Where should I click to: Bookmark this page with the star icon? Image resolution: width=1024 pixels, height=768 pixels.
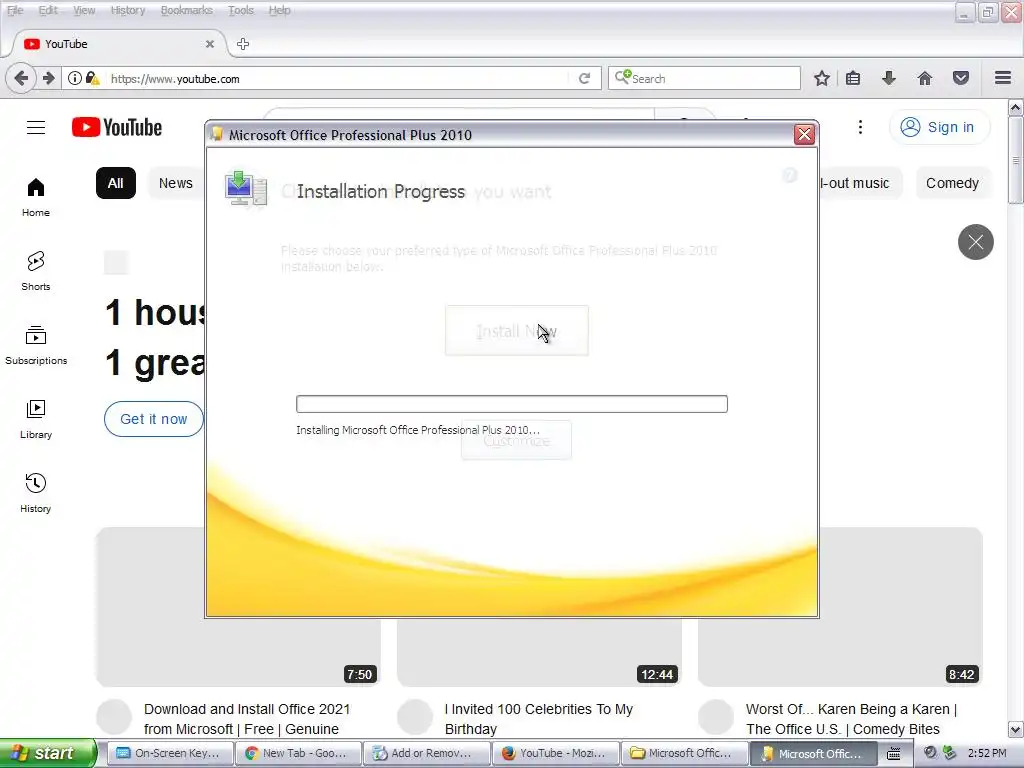(x=822, y=78)
